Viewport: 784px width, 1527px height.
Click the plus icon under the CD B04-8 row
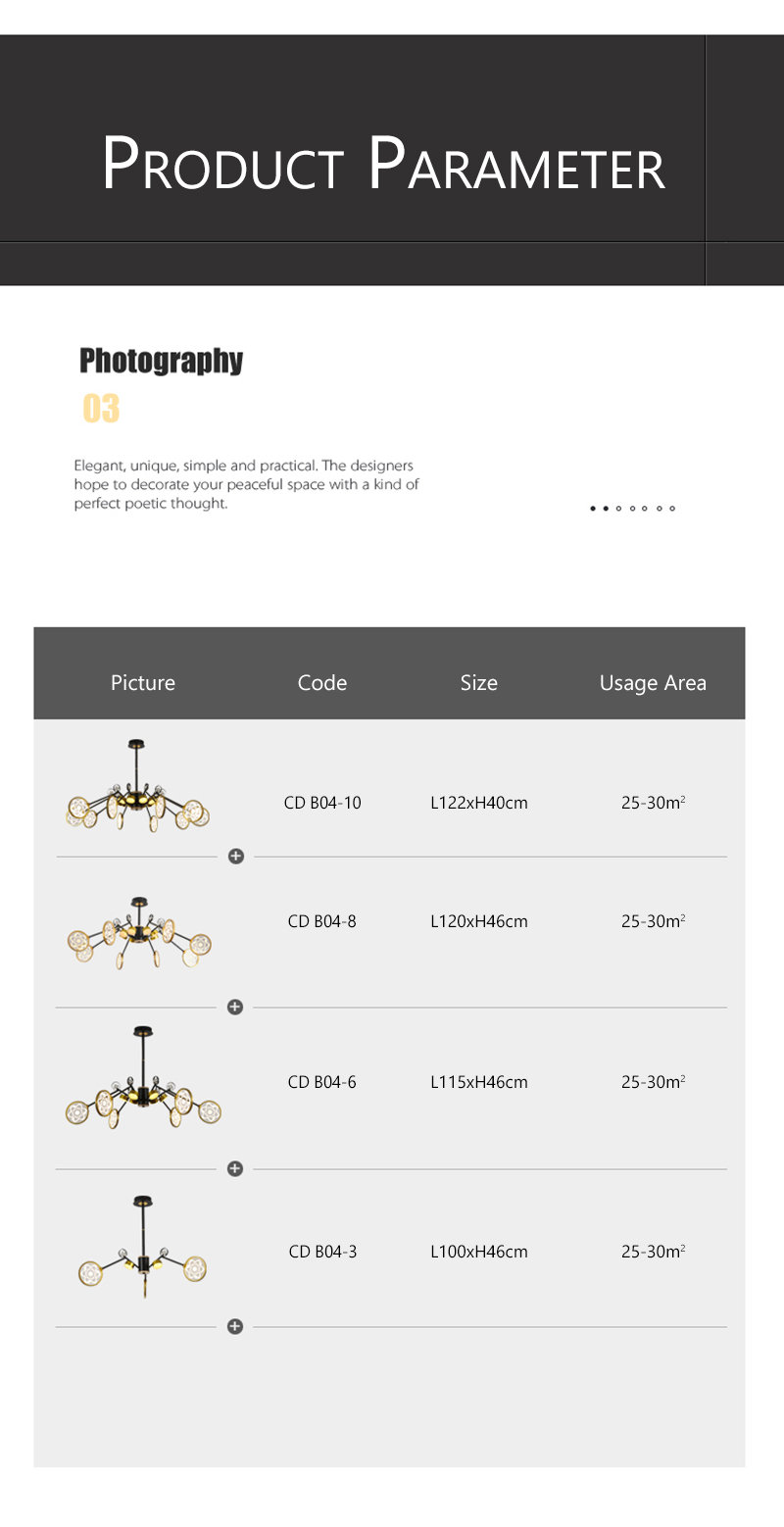pos(235,1007)
